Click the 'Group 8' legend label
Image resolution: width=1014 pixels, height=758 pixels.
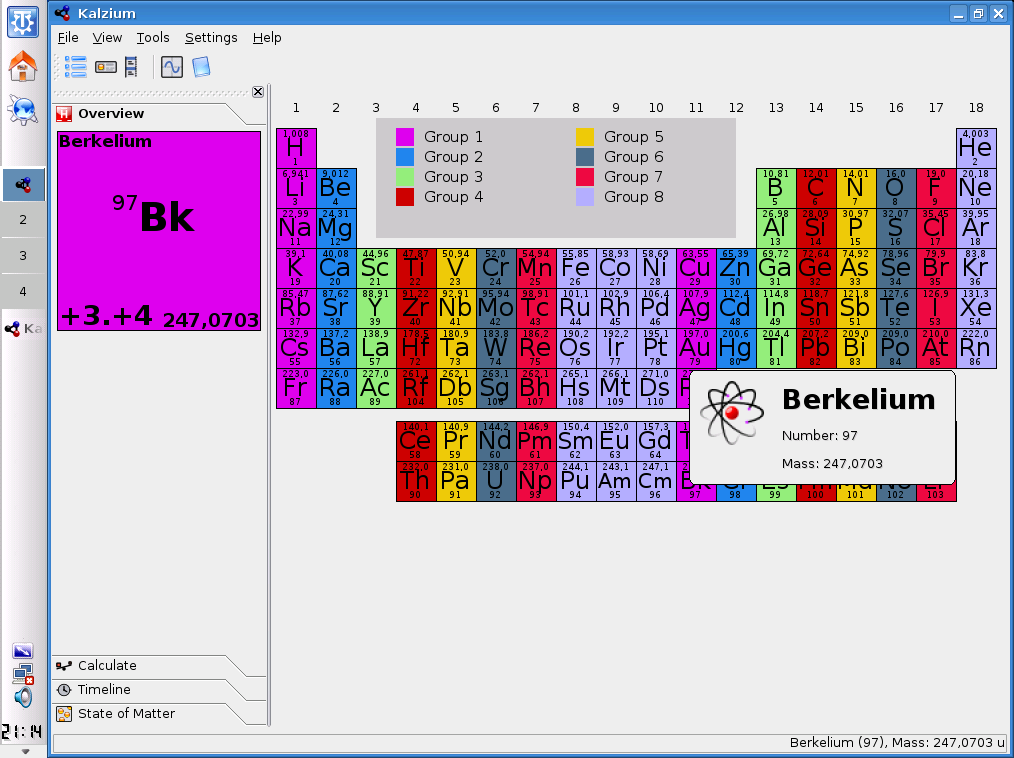coord(634,197)
